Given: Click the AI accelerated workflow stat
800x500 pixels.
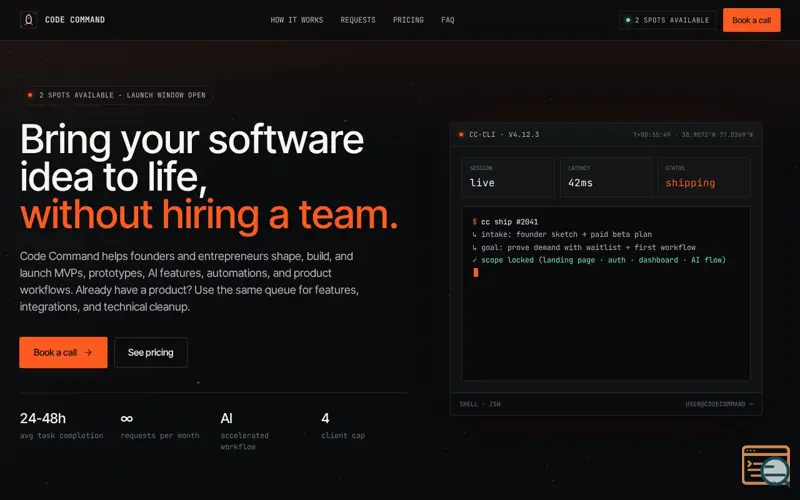Looking at the screenshot, I should tap(245, 431).
